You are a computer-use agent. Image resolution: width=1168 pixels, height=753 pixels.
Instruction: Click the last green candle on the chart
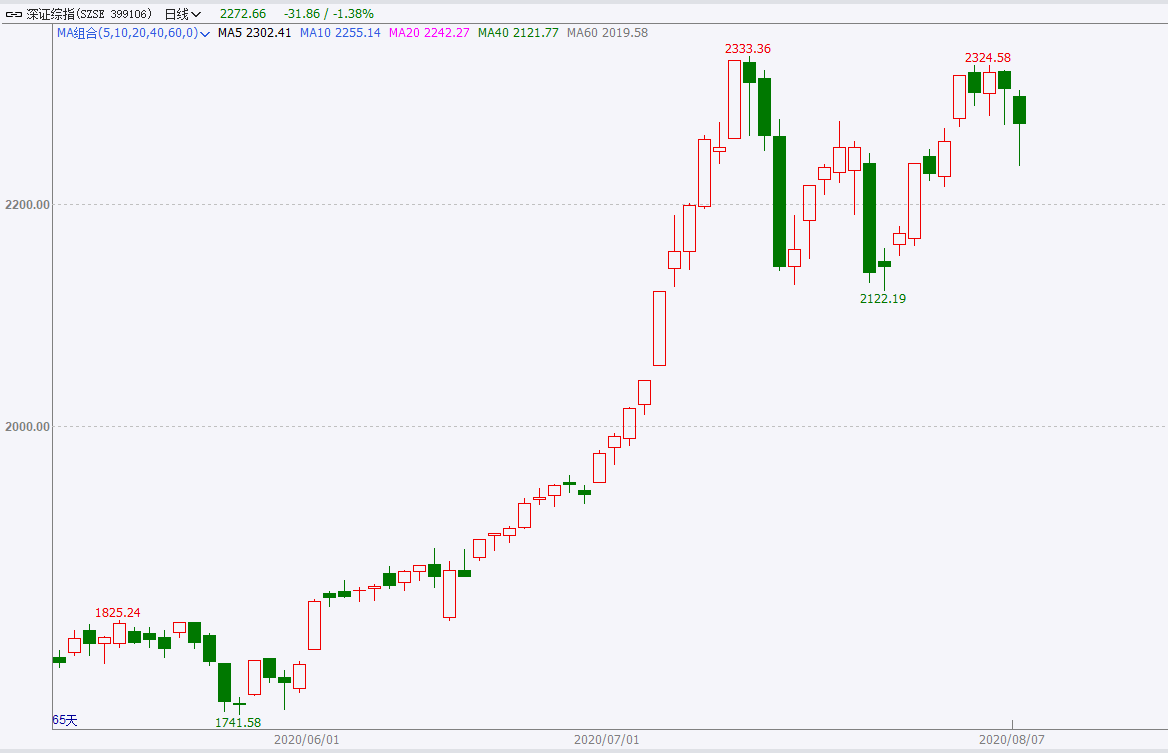[x=1019, y=110]
